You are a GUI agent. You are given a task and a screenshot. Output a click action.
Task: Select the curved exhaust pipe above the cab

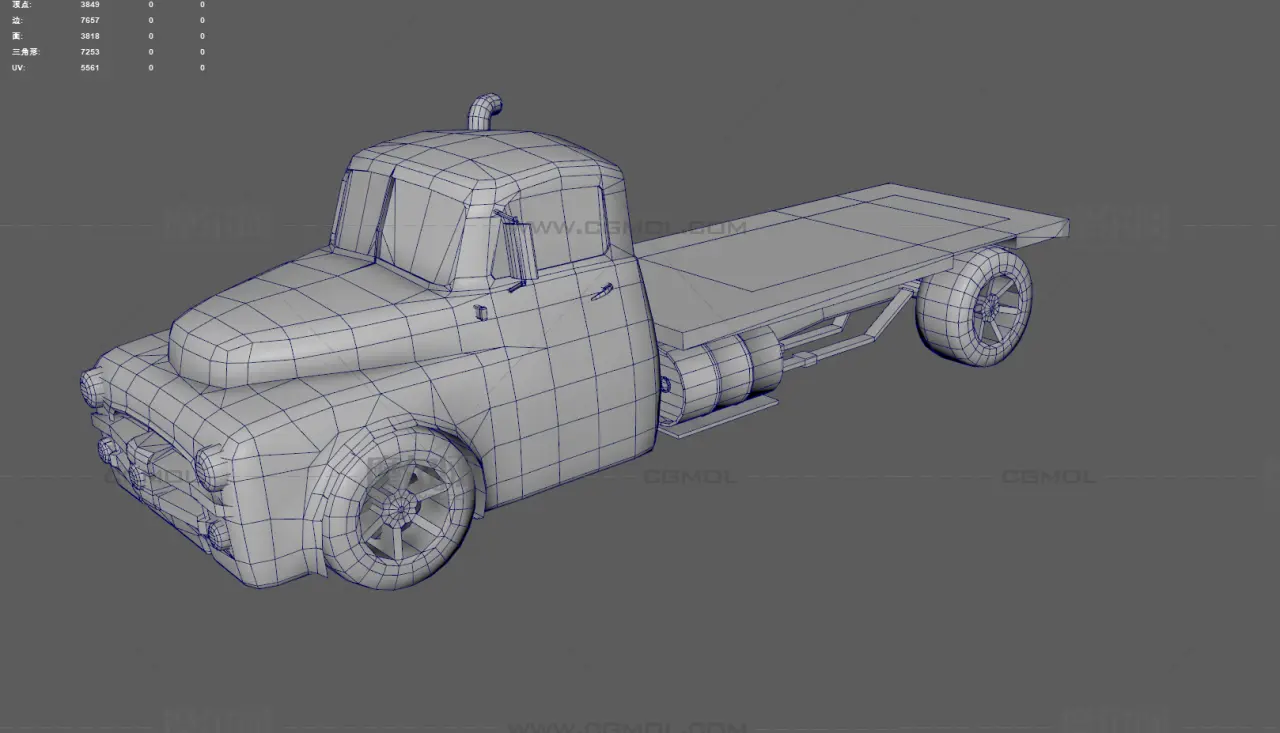[484, 111]
